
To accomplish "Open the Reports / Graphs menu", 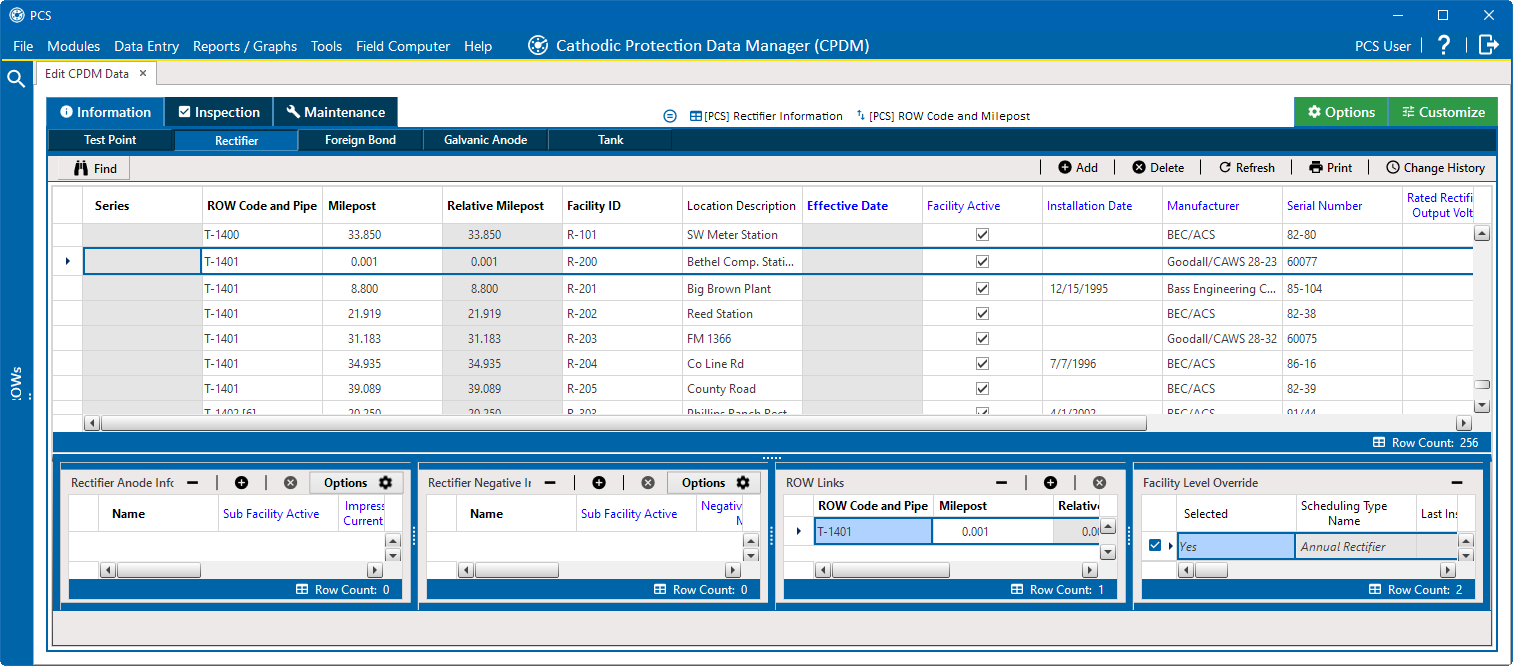I will [245, 46].
